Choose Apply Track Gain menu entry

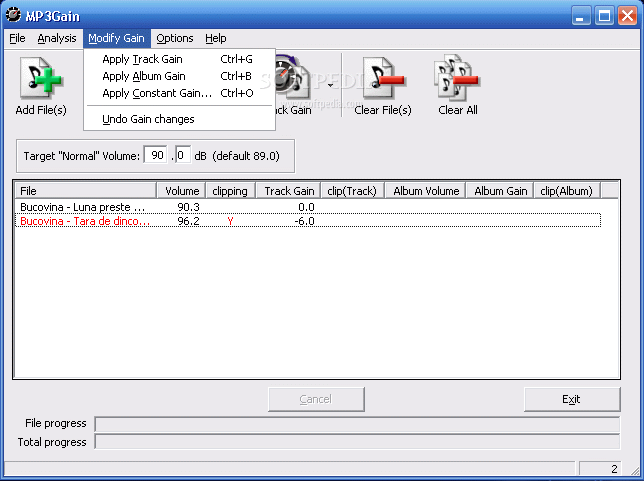pos(179,59)
